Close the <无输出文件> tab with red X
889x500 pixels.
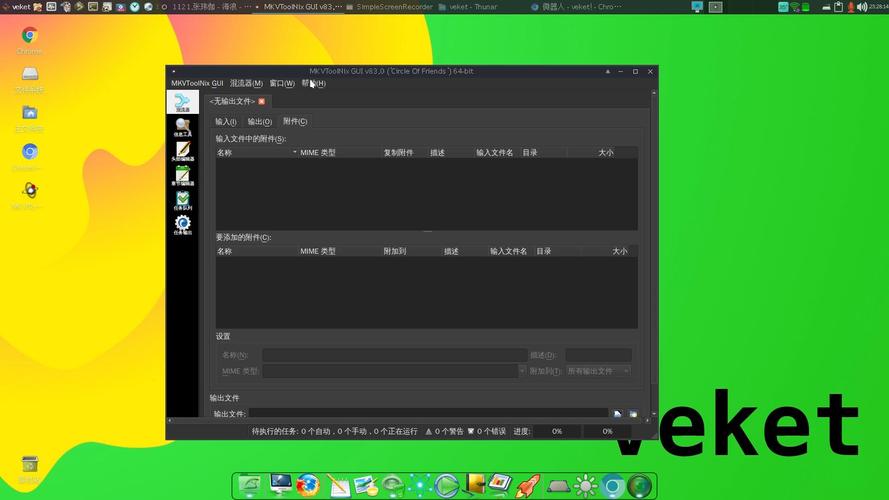261,101
